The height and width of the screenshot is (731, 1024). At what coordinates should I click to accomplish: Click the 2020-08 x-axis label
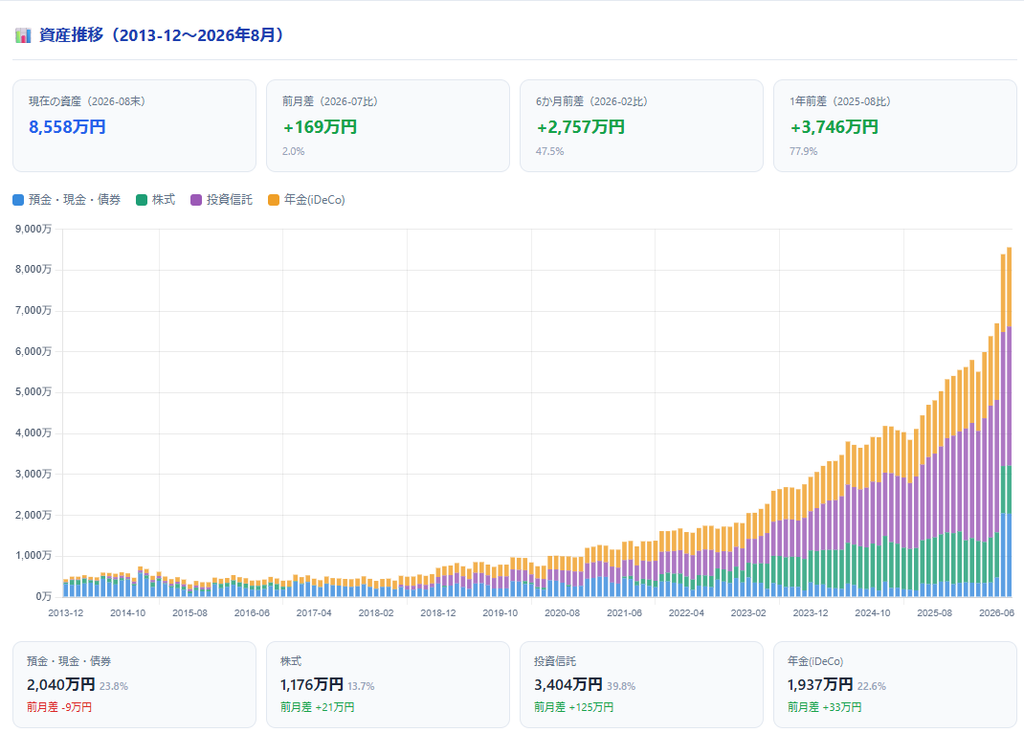click(562, 613)
